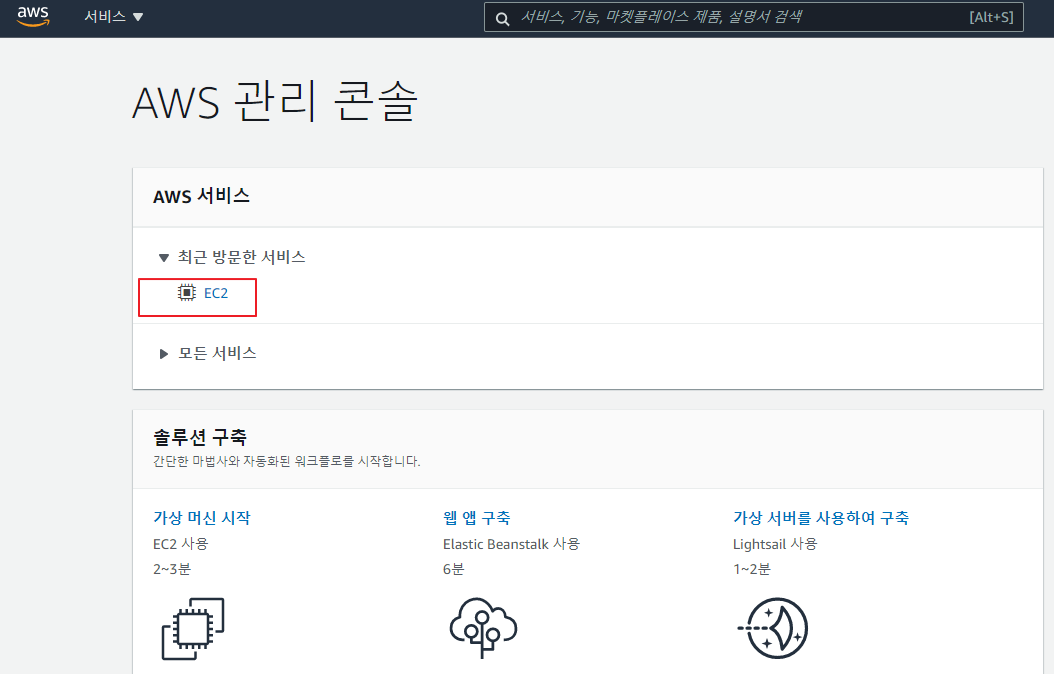Focus the service search input field

point(754,17)
